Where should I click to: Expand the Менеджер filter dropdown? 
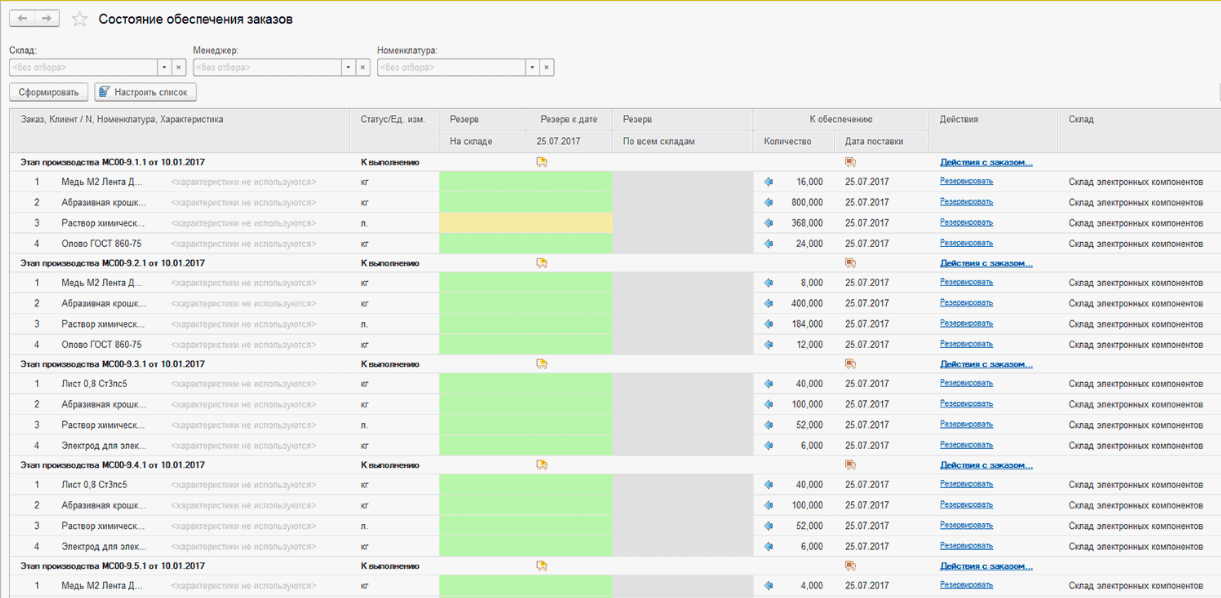348,67
